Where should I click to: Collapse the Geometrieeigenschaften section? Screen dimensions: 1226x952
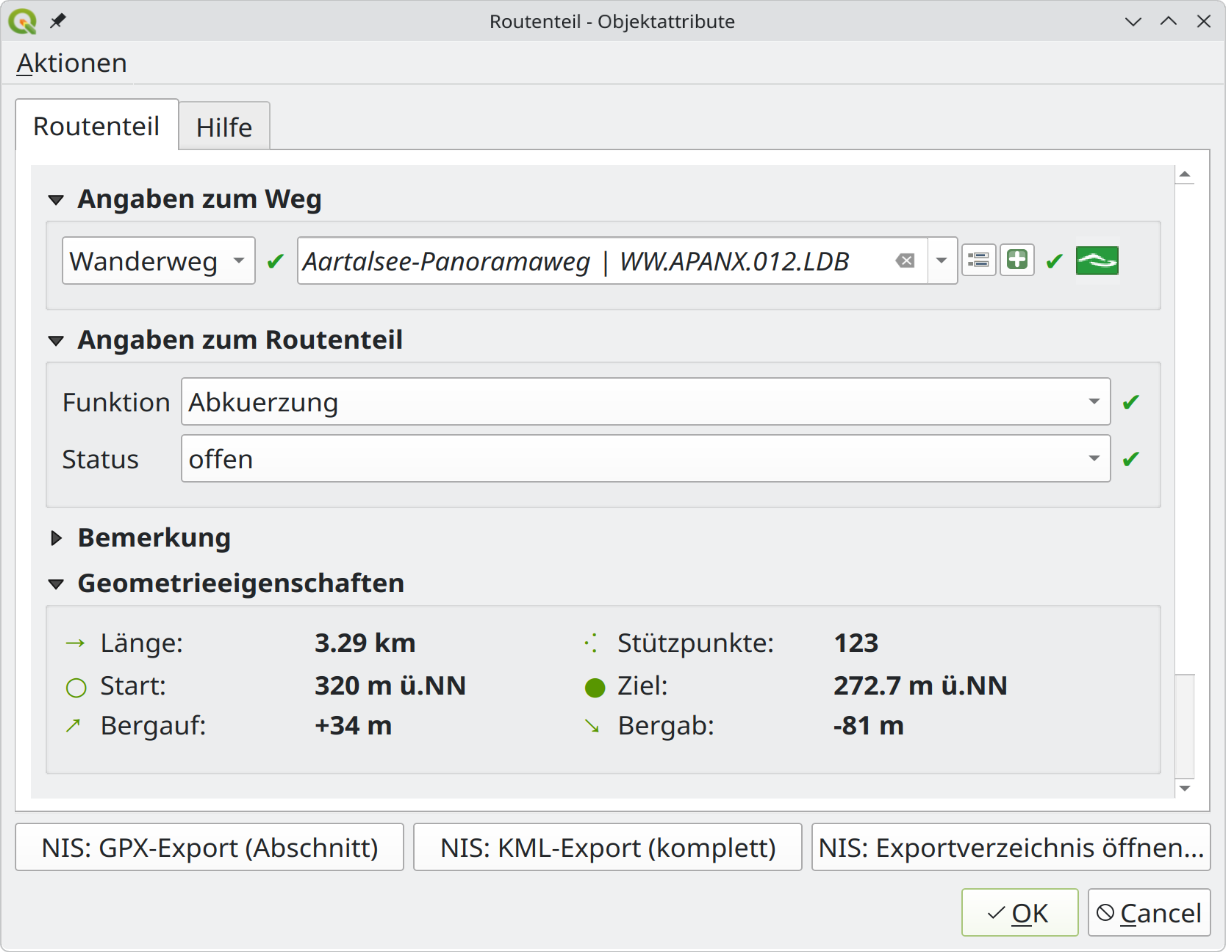[57, 583]
